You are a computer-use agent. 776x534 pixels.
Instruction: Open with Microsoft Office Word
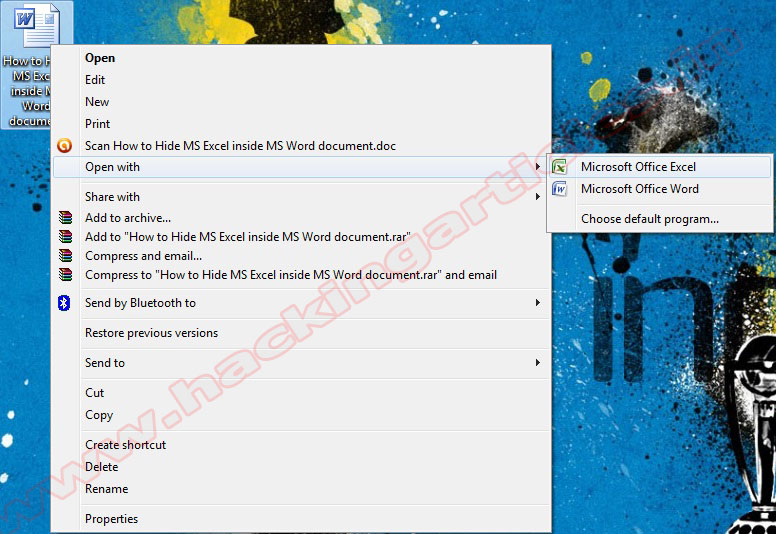pyautogui.click(x=659, y=189)
